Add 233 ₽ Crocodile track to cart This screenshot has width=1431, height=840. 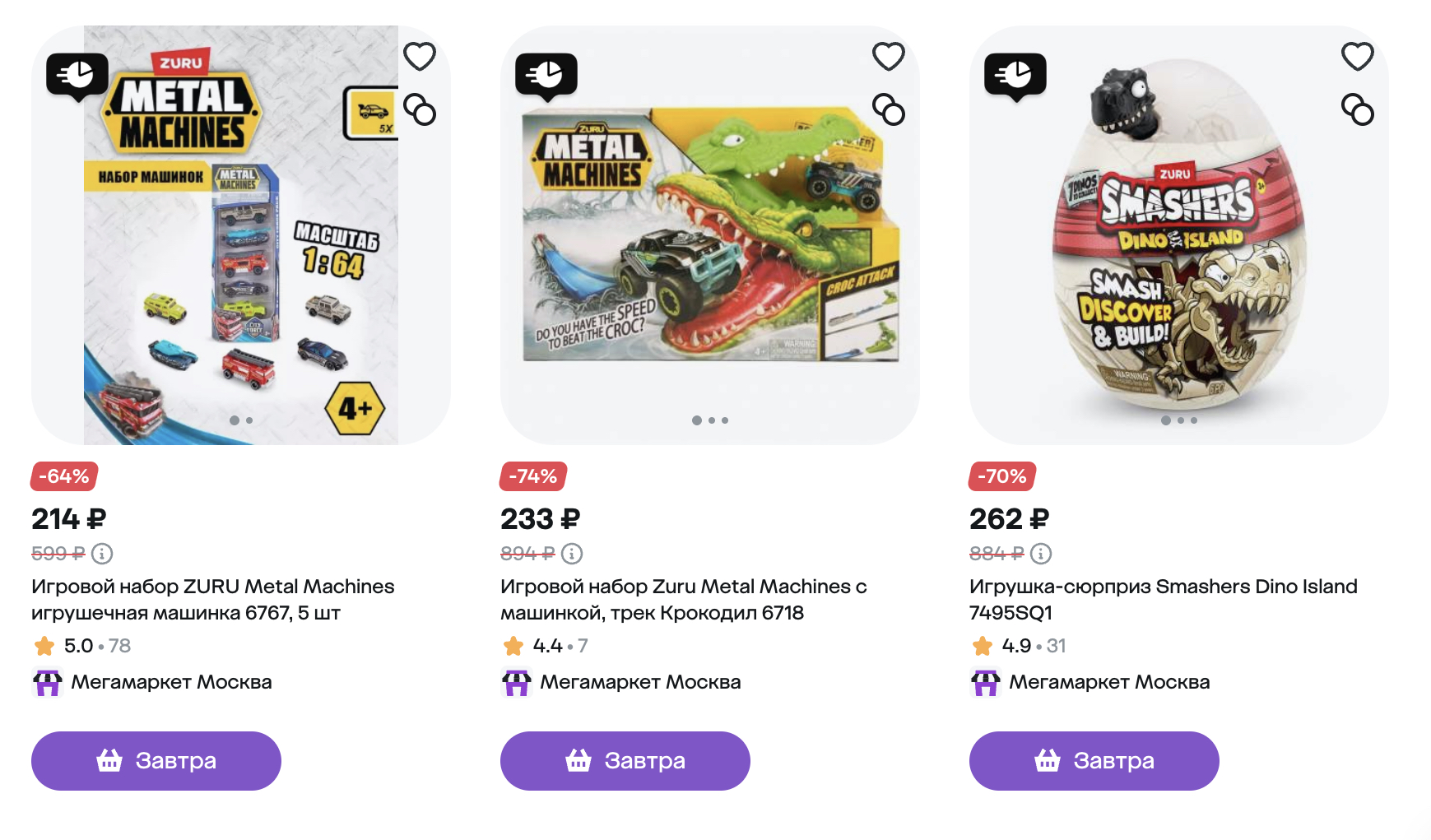click(x=625, y=761)
